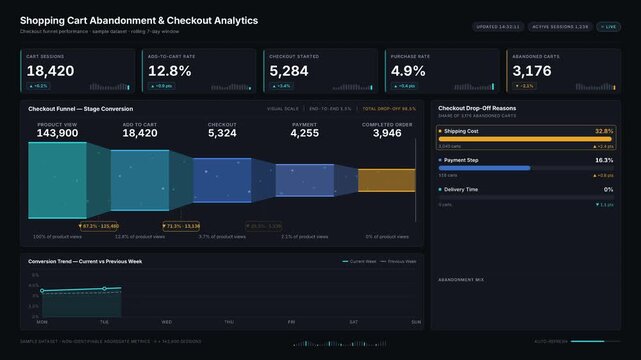Open the Cart Sessions 18,420 card
Viewport: 641px width, 360px height.
(x=78, y=71)
